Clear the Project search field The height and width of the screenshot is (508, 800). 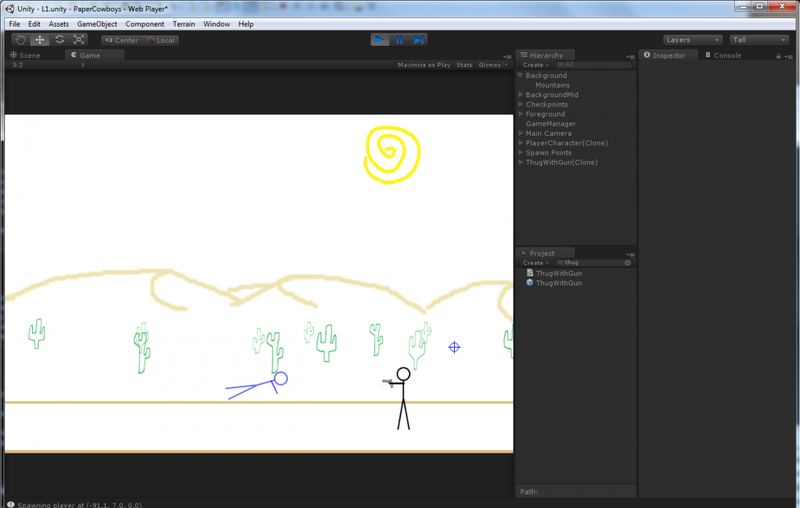tap(628, 263)
